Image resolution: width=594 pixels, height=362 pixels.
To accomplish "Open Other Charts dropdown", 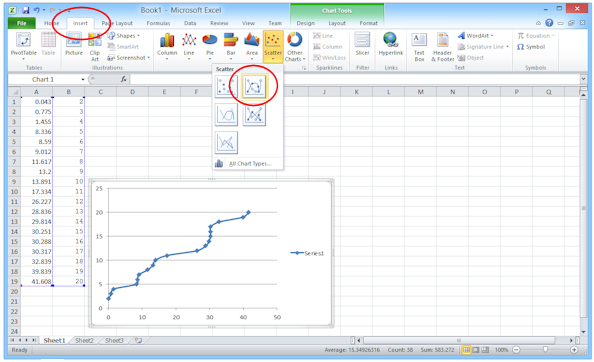I will [295, 46].
